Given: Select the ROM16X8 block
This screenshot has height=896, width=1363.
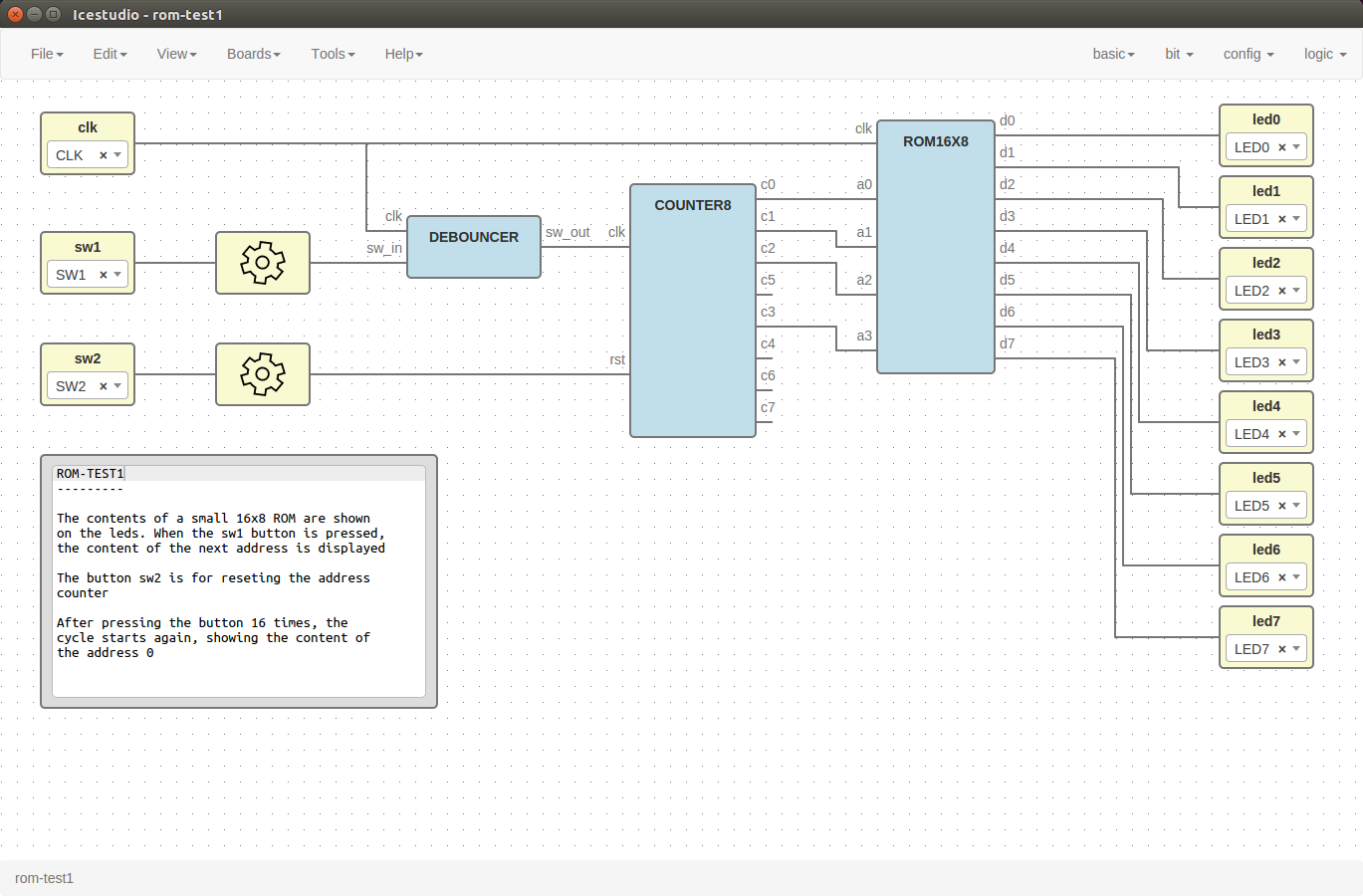Looking at the screenshot, I should 935,249.
